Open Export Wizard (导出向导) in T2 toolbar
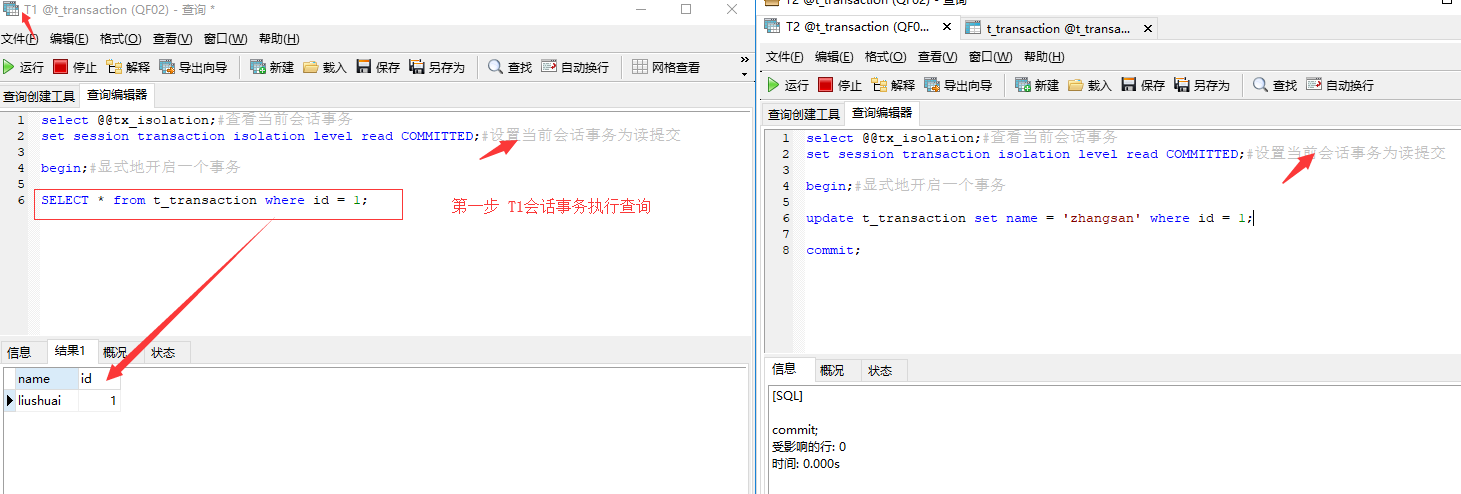 958,85
